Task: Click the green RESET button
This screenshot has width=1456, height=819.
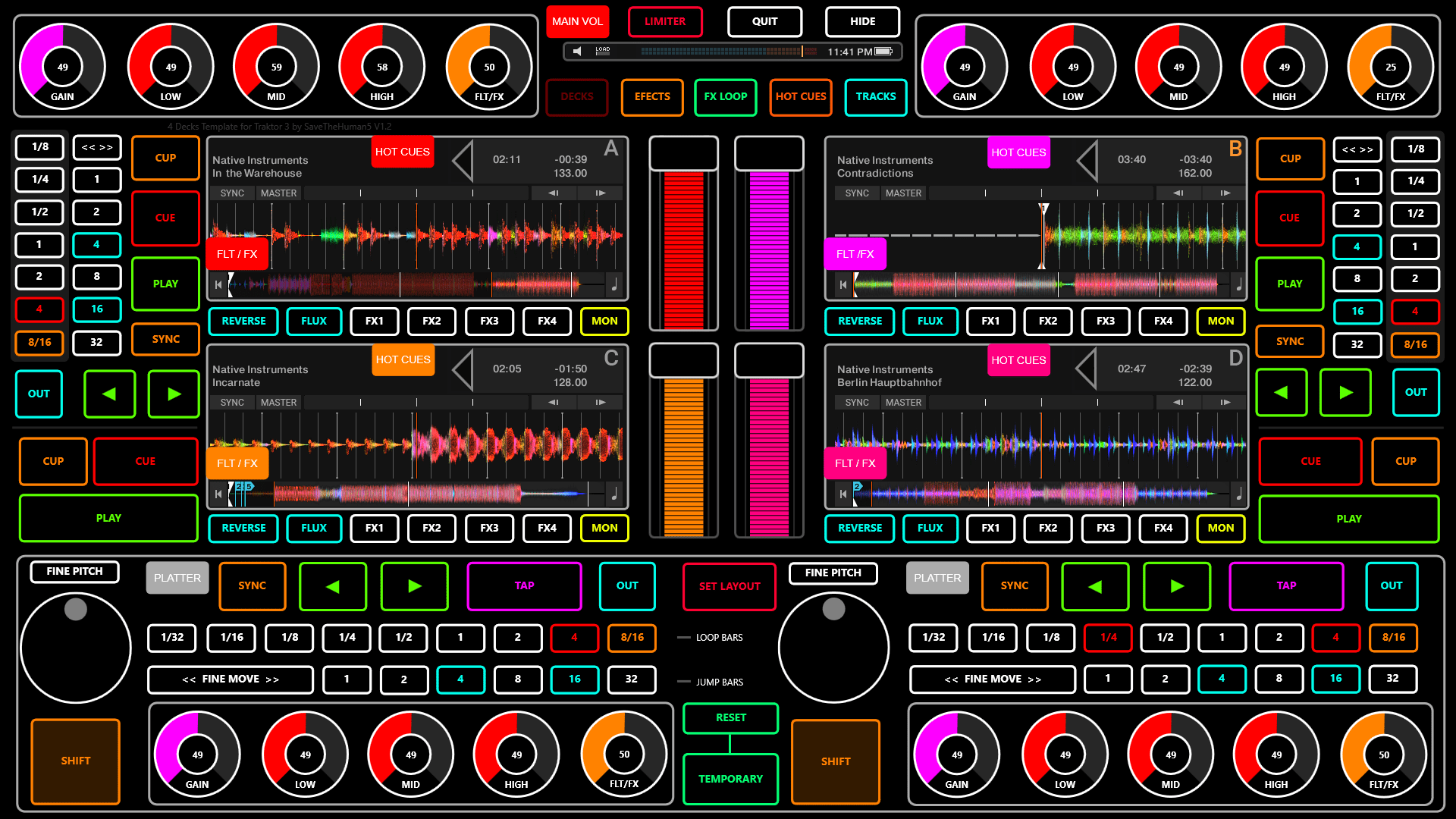Action: point(730,717)
